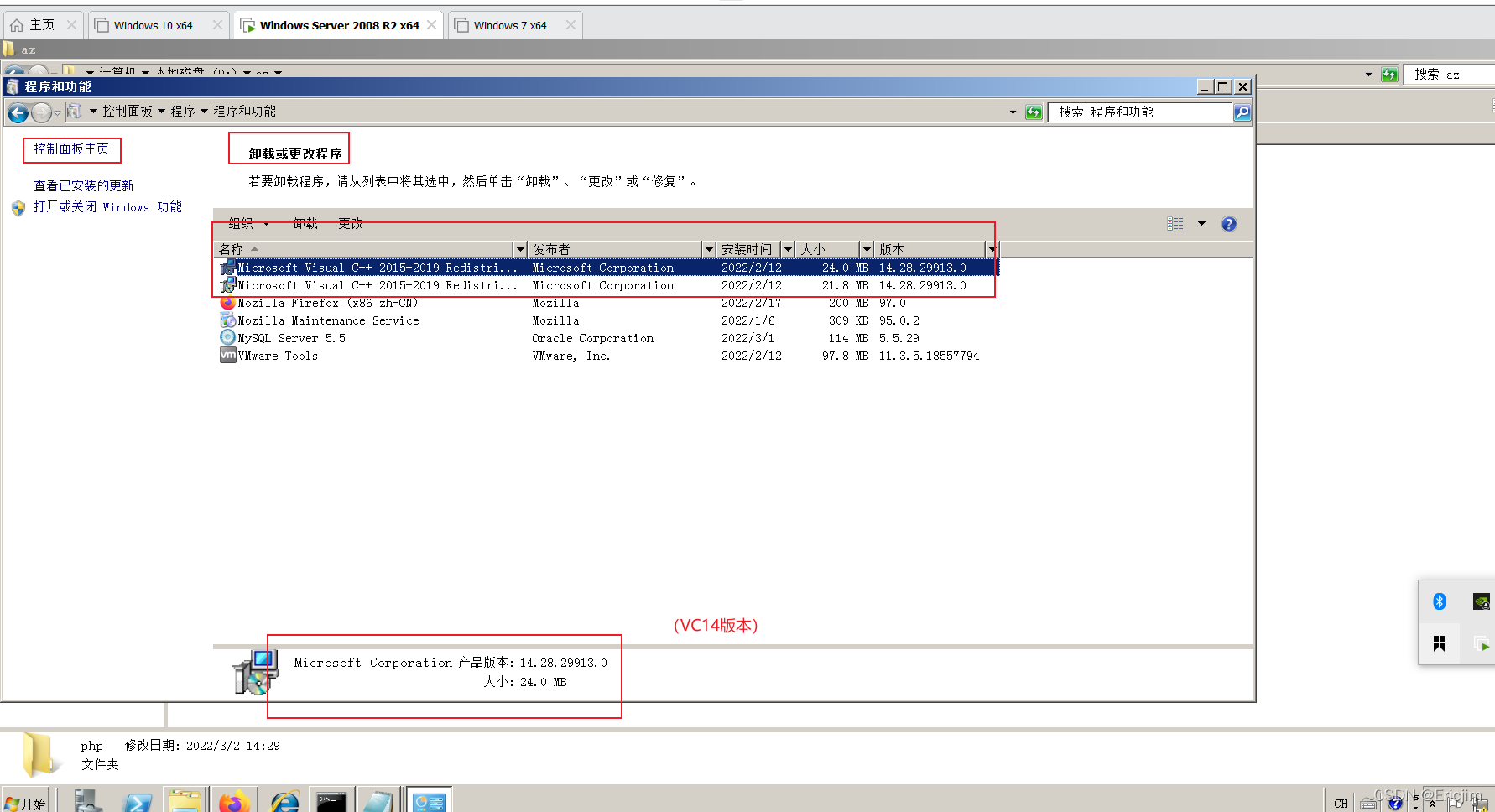
Task: Click the Back navigation arrow in 程序和功能
Action: 18,112
